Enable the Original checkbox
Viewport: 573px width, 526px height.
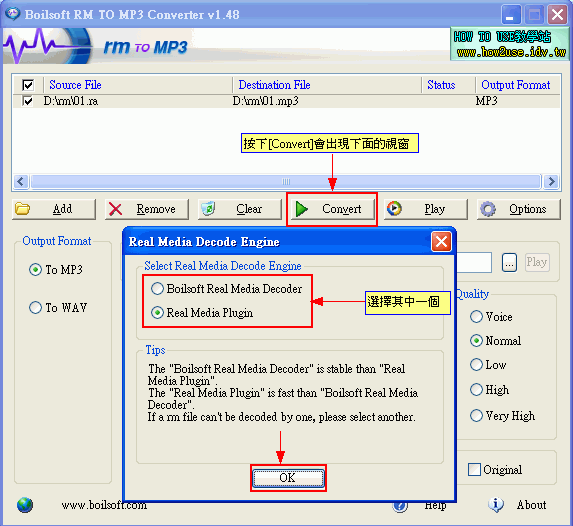pos(474,470)
